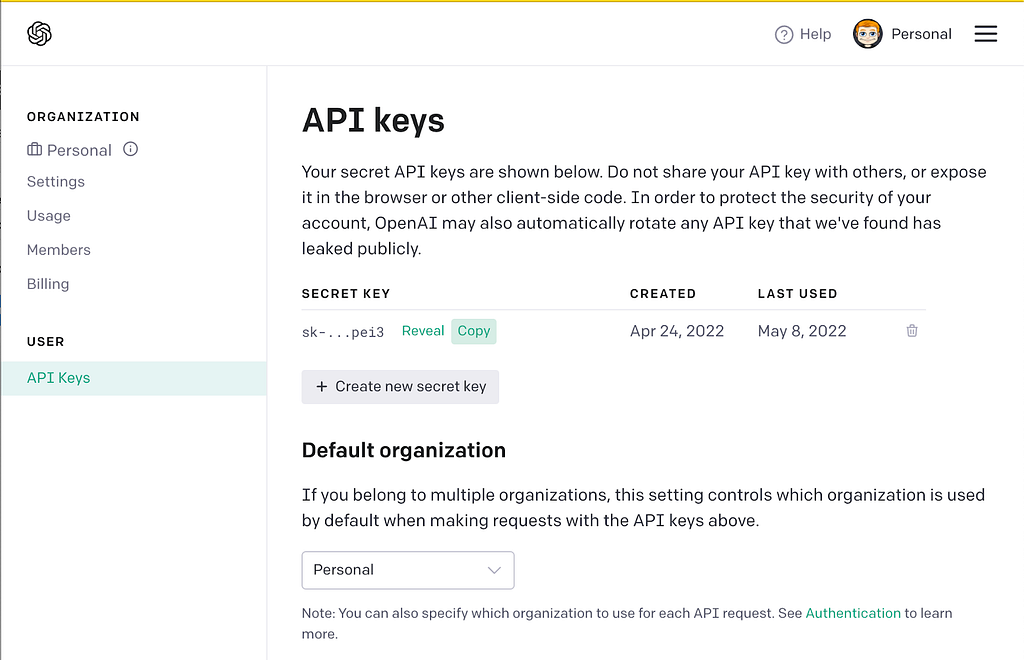Copy the sk-...pei3 secret key
The width and height of the screenshot is (1024, 660).
tap(473, 331)
